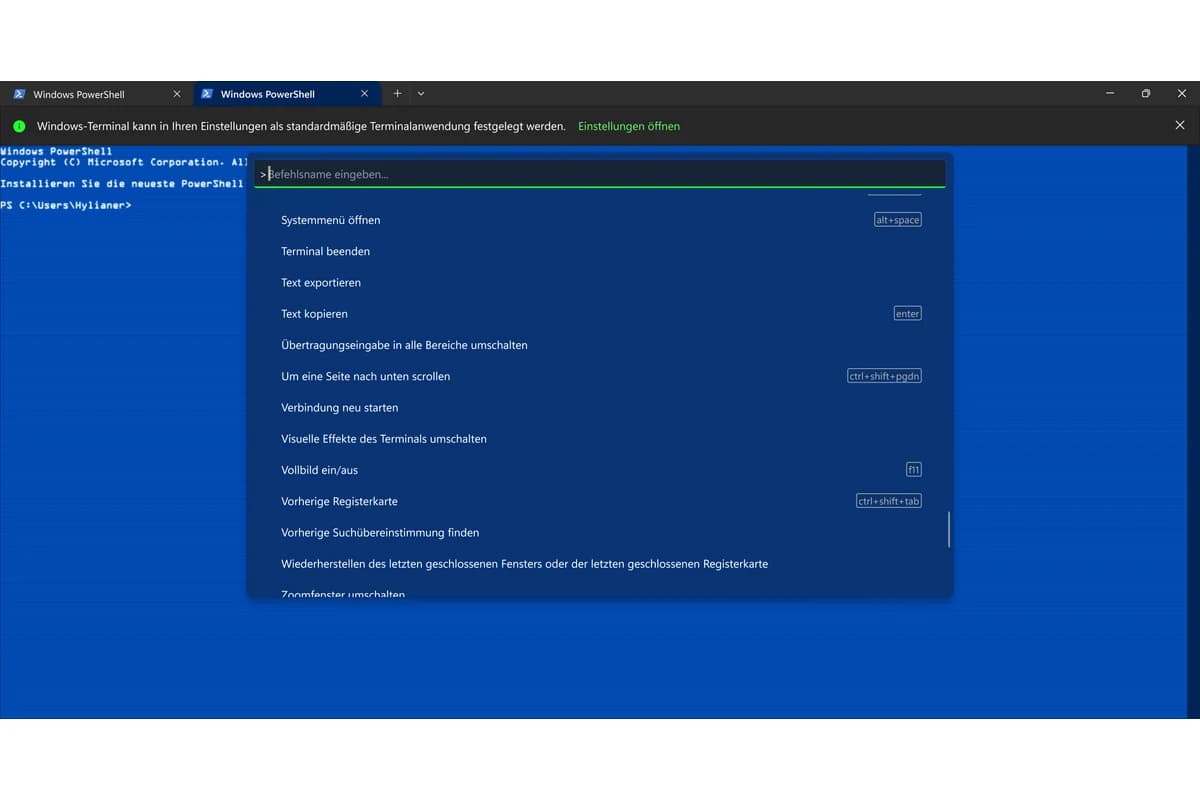Restore down the Windows Terminal window
Viewport: 1200px width, 800px height.
click(1146, 93)
